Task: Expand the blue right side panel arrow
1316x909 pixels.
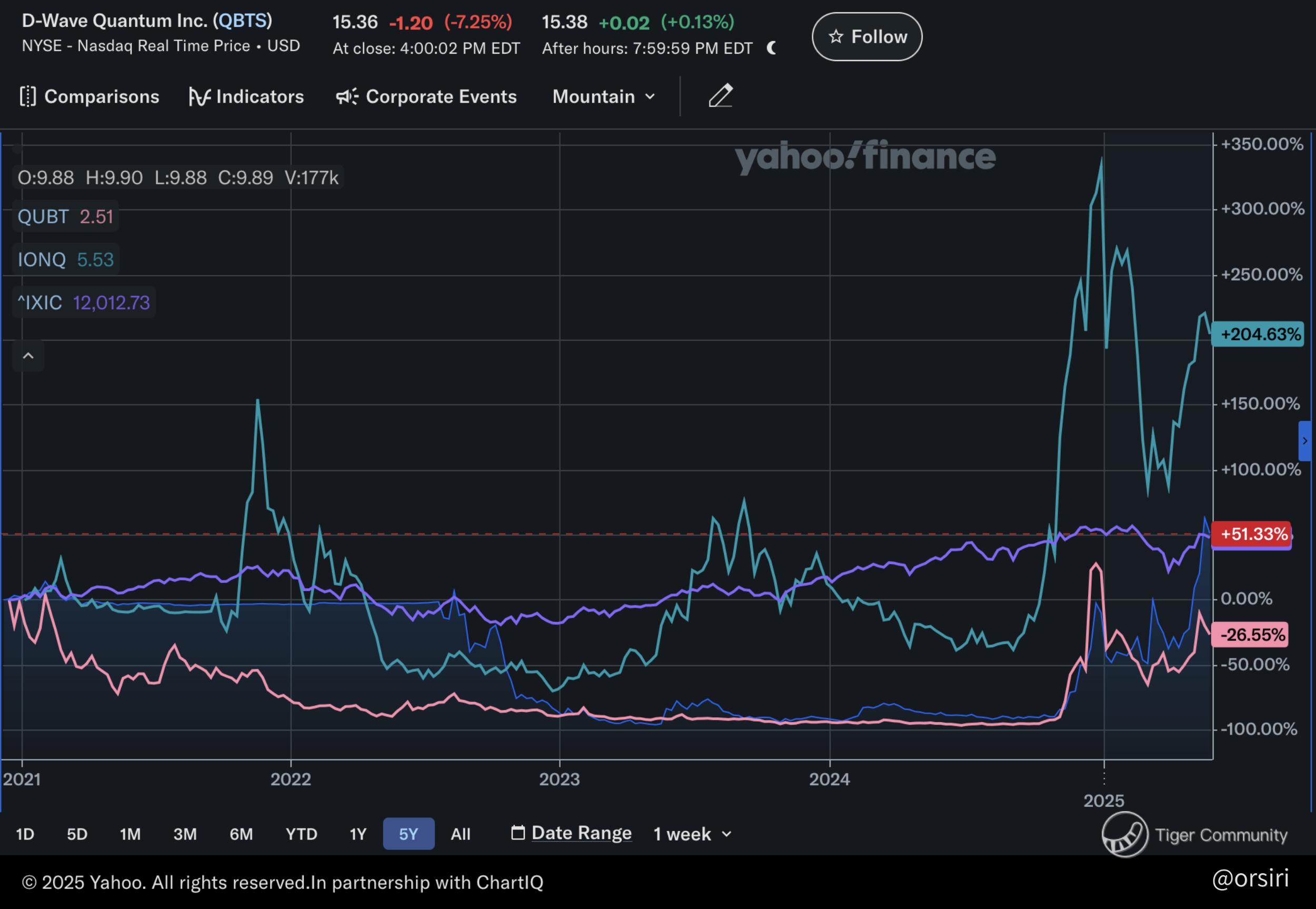Action: tap(1304, 441)
